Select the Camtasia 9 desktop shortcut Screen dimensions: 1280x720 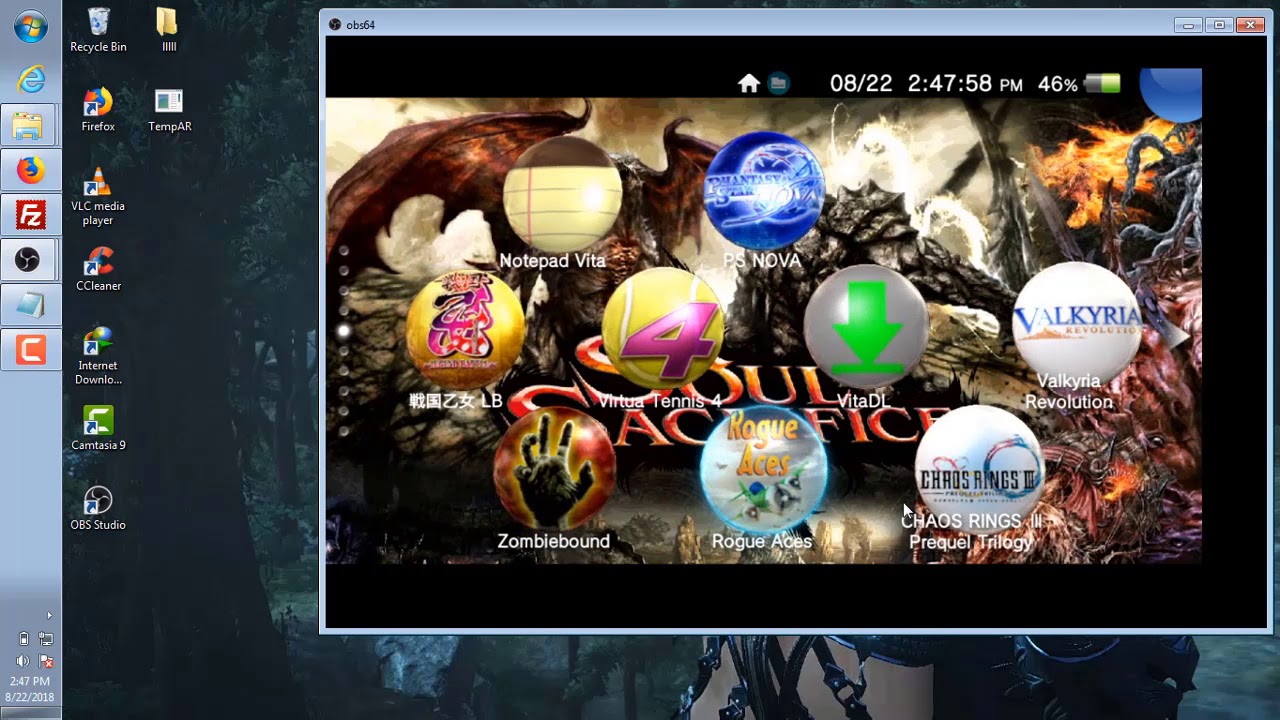pyautogui.click(x=98, y=428)
